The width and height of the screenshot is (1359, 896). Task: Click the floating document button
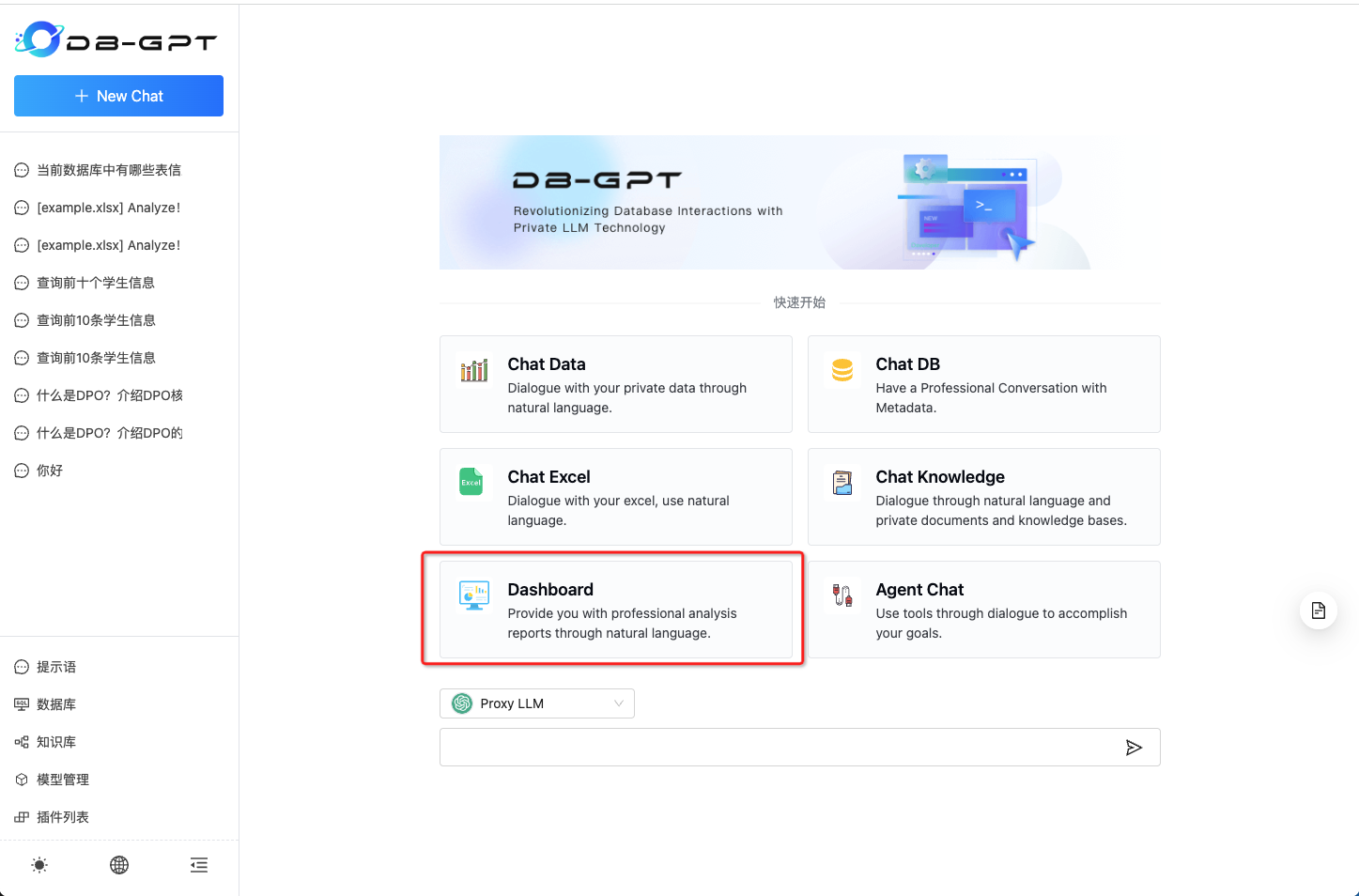pos(1319,610)
